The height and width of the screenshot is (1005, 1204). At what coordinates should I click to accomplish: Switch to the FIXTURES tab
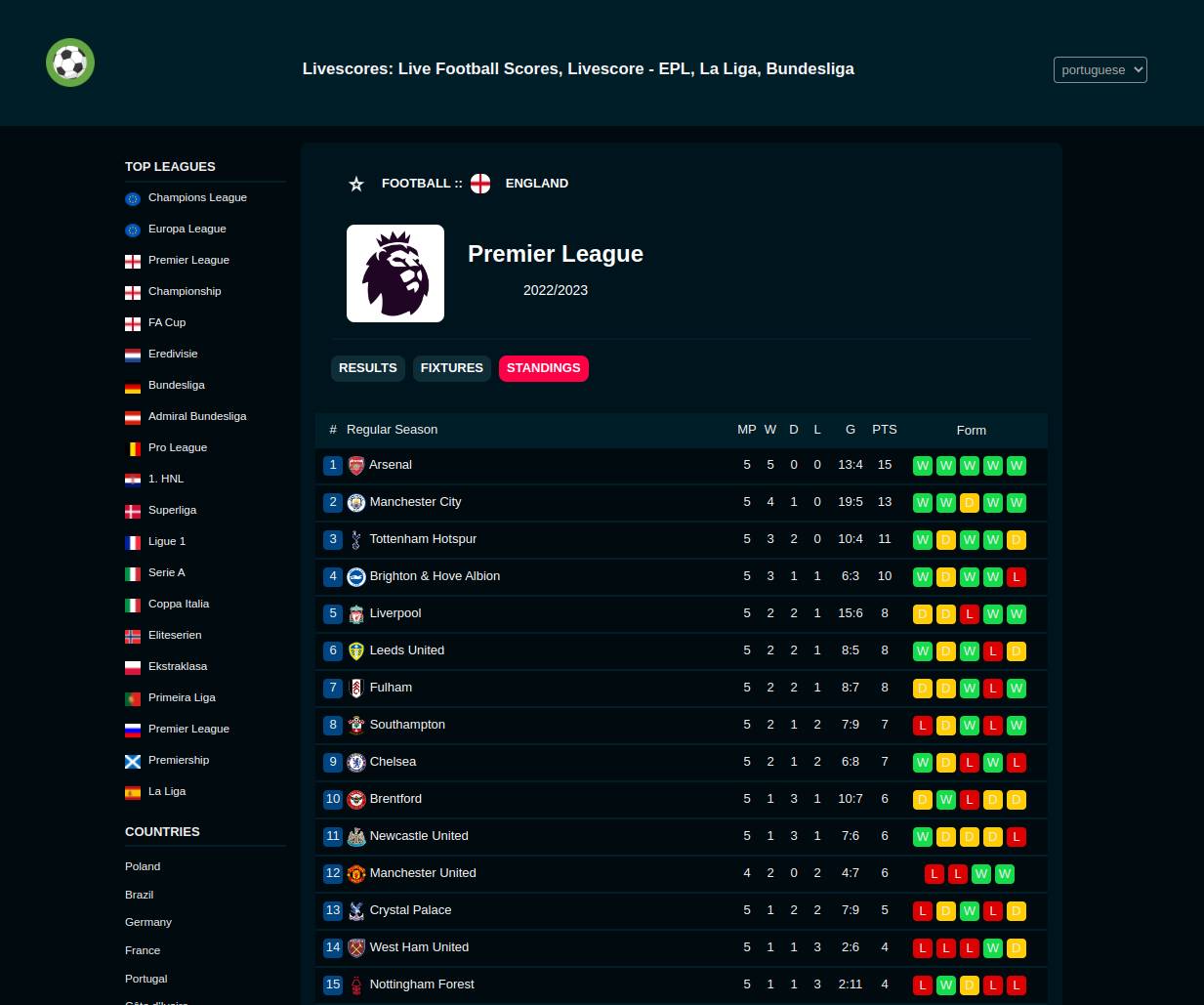pyautogui.click(x=452, y=368)
